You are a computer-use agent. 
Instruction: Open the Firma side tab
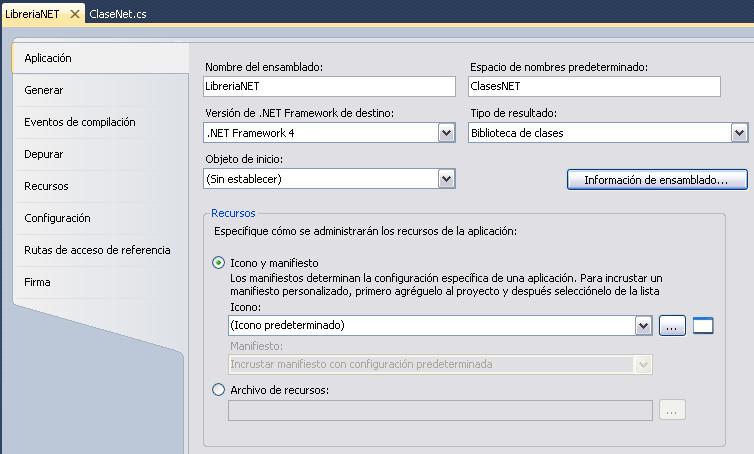click(x=101, y=282)
